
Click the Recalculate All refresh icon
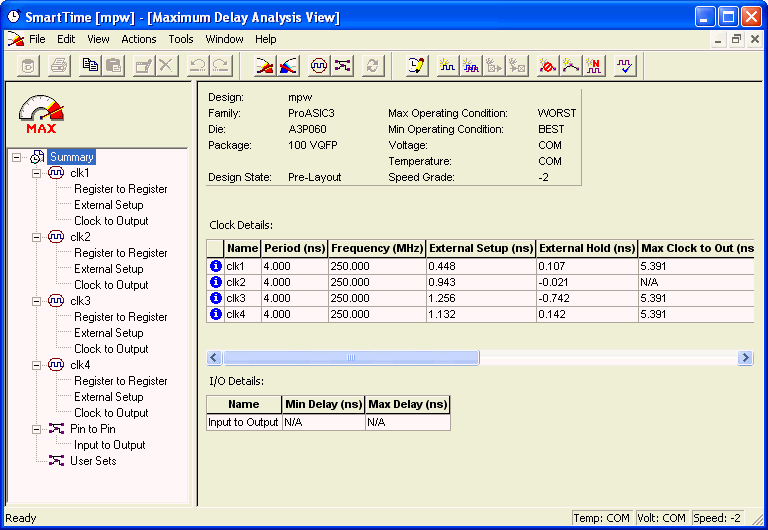click(373, 66)
